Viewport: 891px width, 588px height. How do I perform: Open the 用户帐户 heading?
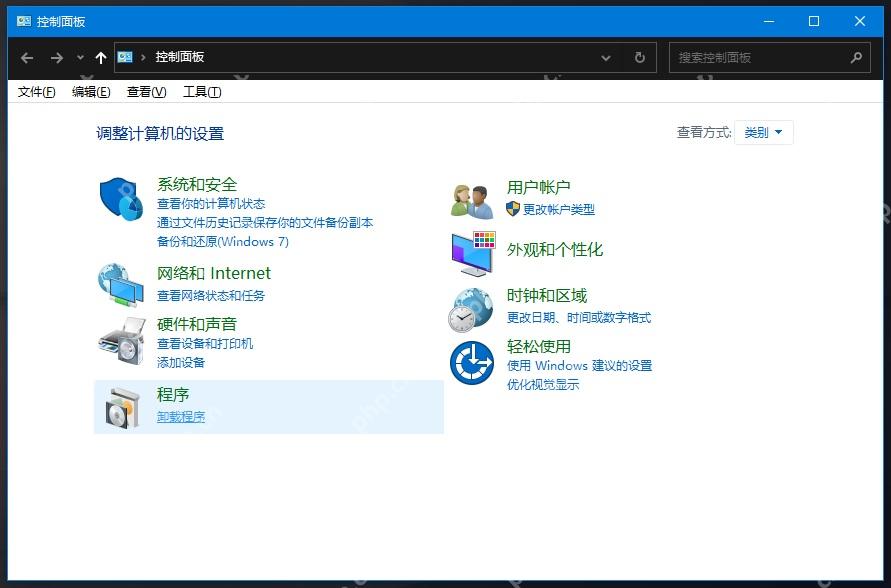(538, 186)
